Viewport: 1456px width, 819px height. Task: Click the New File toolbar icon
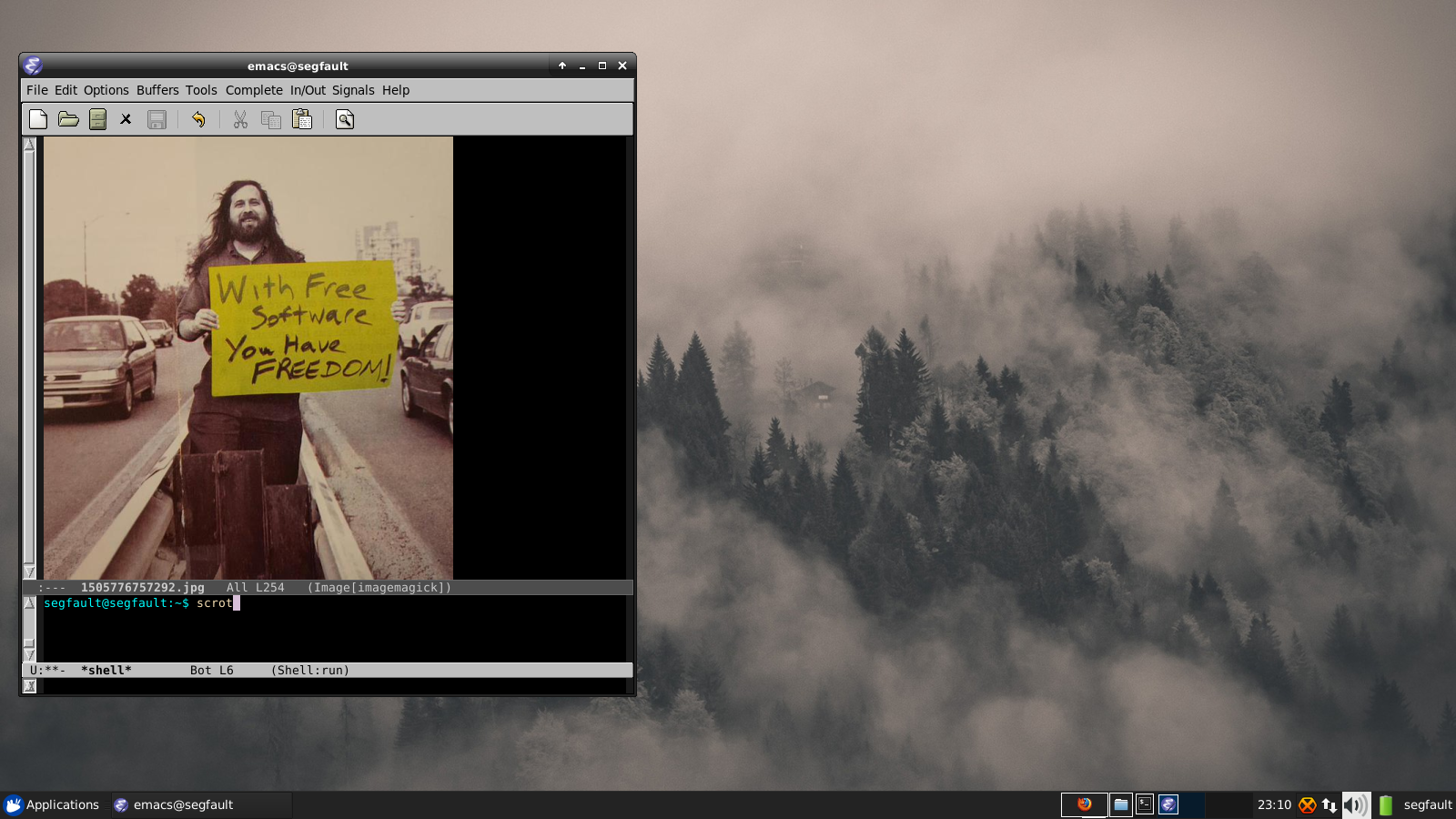38,119
